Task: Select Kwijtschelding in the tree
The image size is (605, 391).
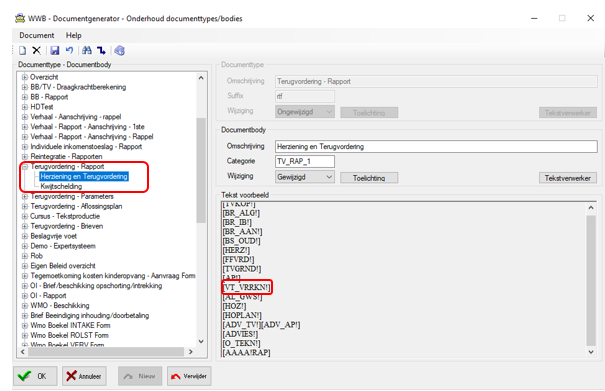Action: click(x=61, y=186)
